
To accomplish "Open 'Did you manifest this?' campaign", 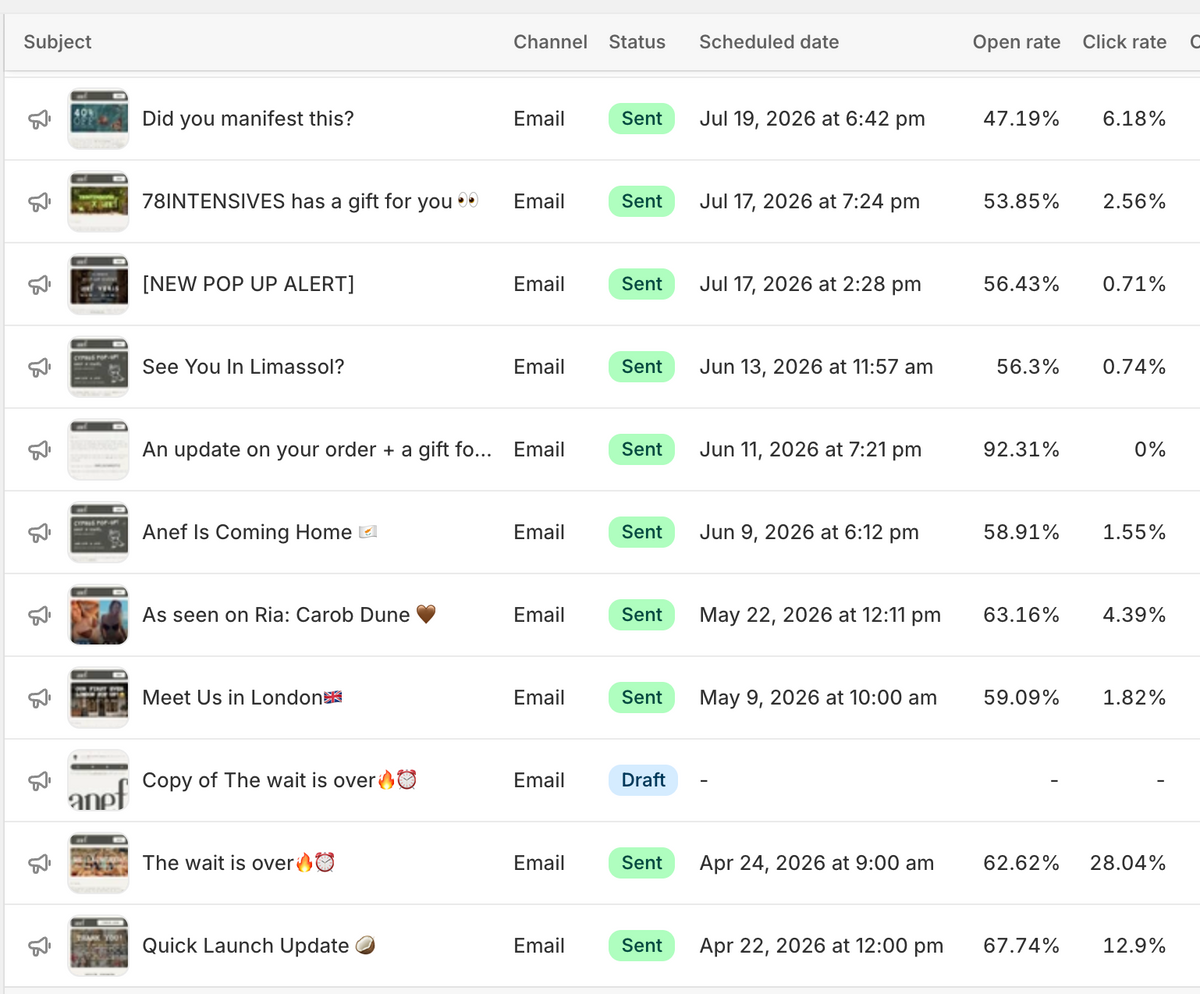I will (248, 119).
